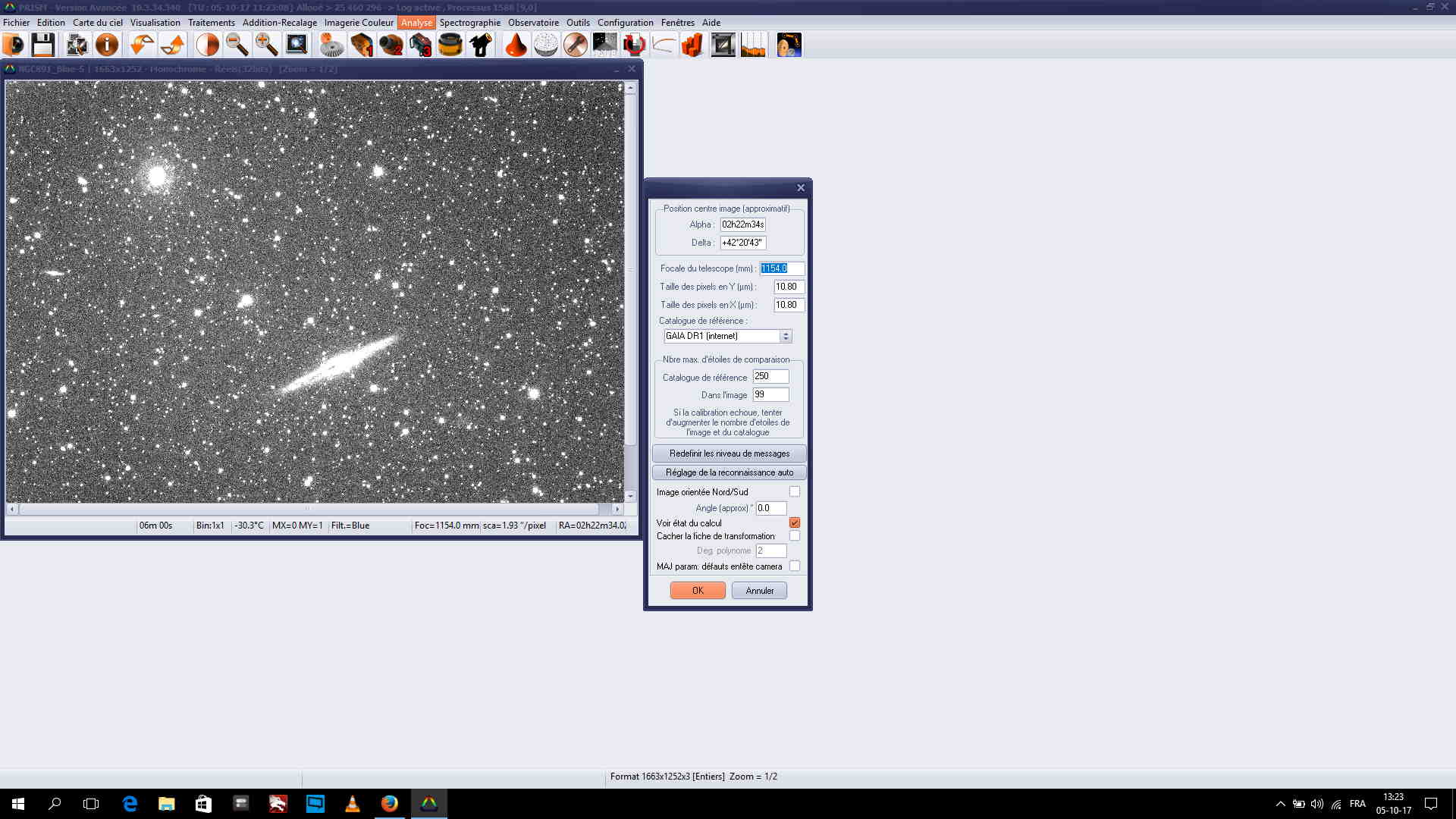Click the zoom in magnifier icon
This screenshot has height=819, width=1456.
266,45
